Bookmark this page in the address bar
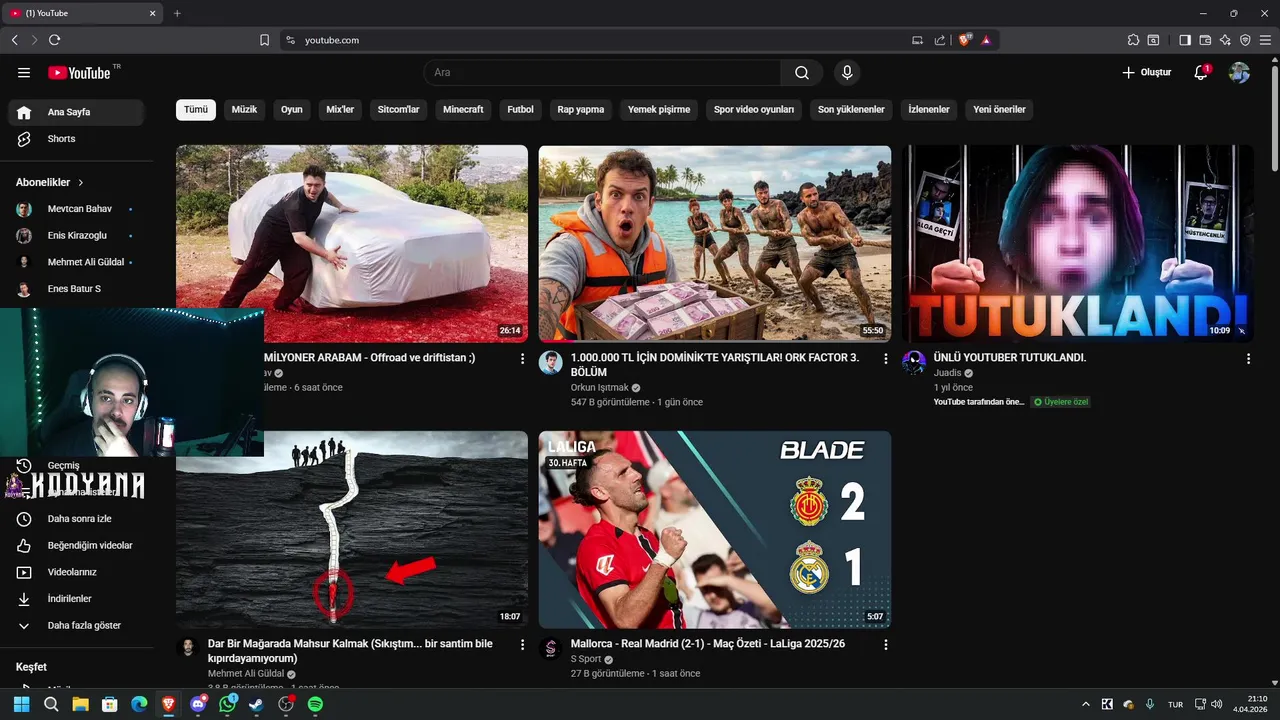 (264, 40)
